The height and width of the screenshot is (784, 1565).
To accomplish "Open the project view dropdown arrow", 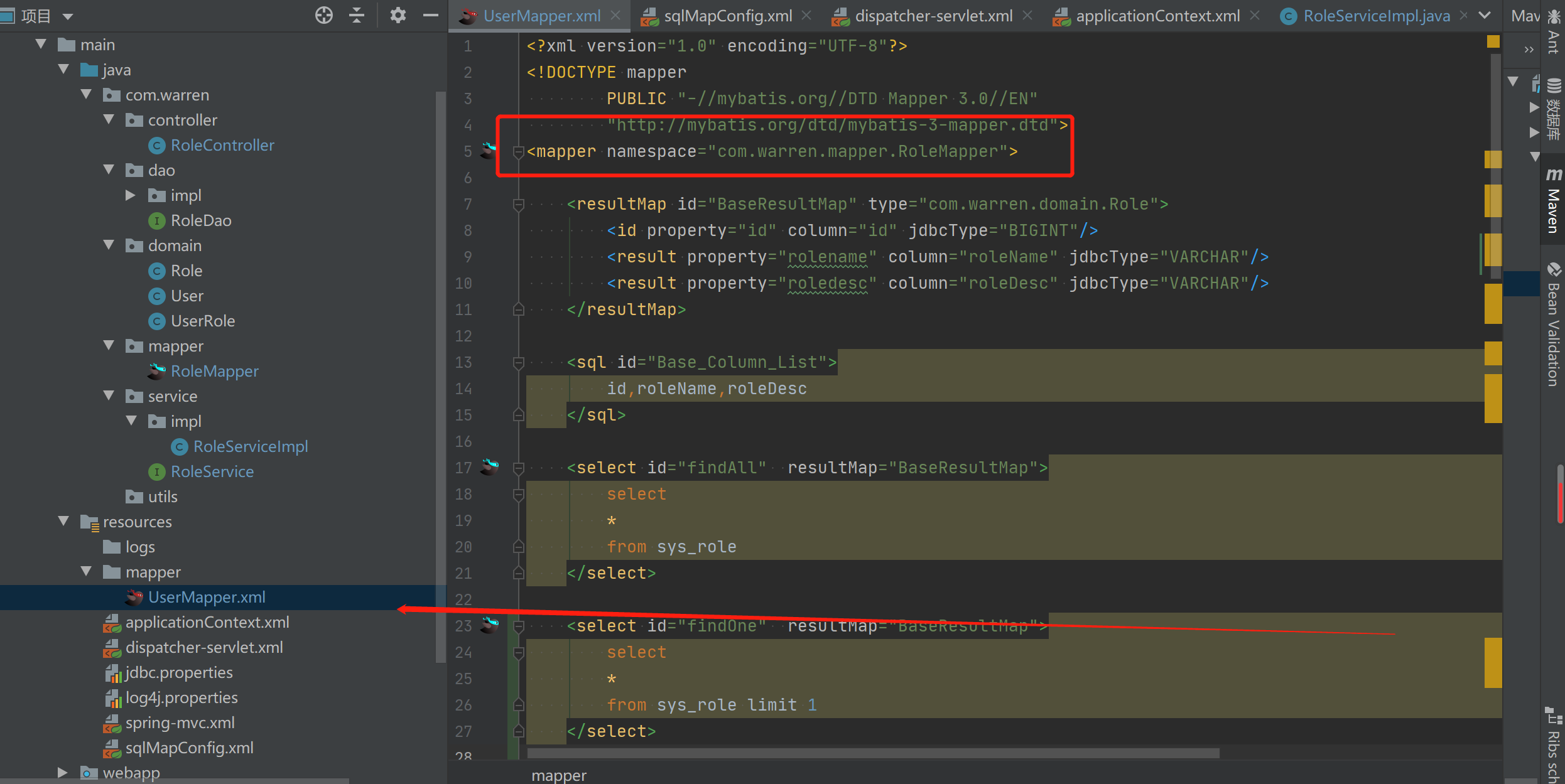I will (x=68, y=16).
